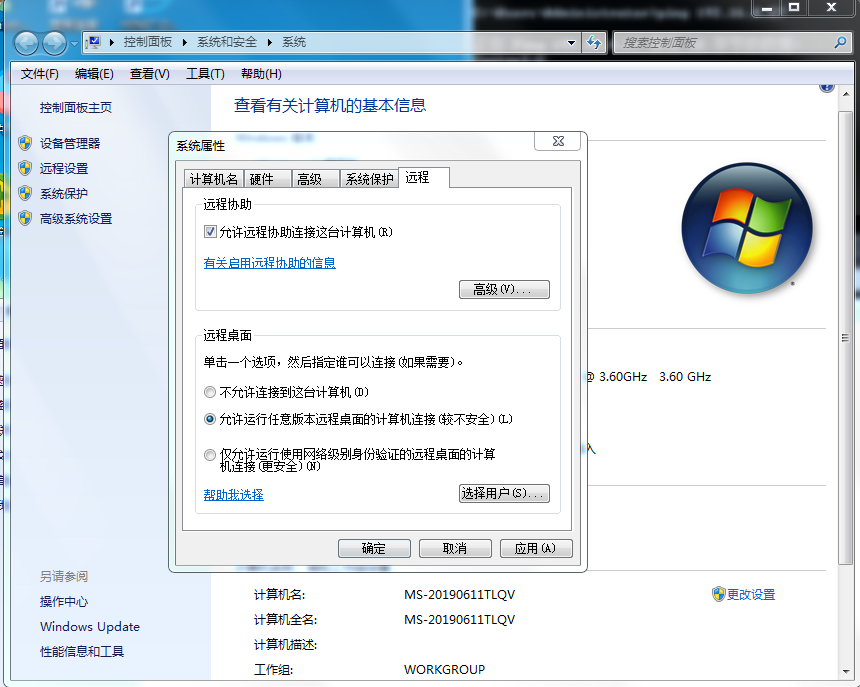Click the blue help question mark icon
The height and width of the screenshot is (687, 860).
(x=826, y=85)
